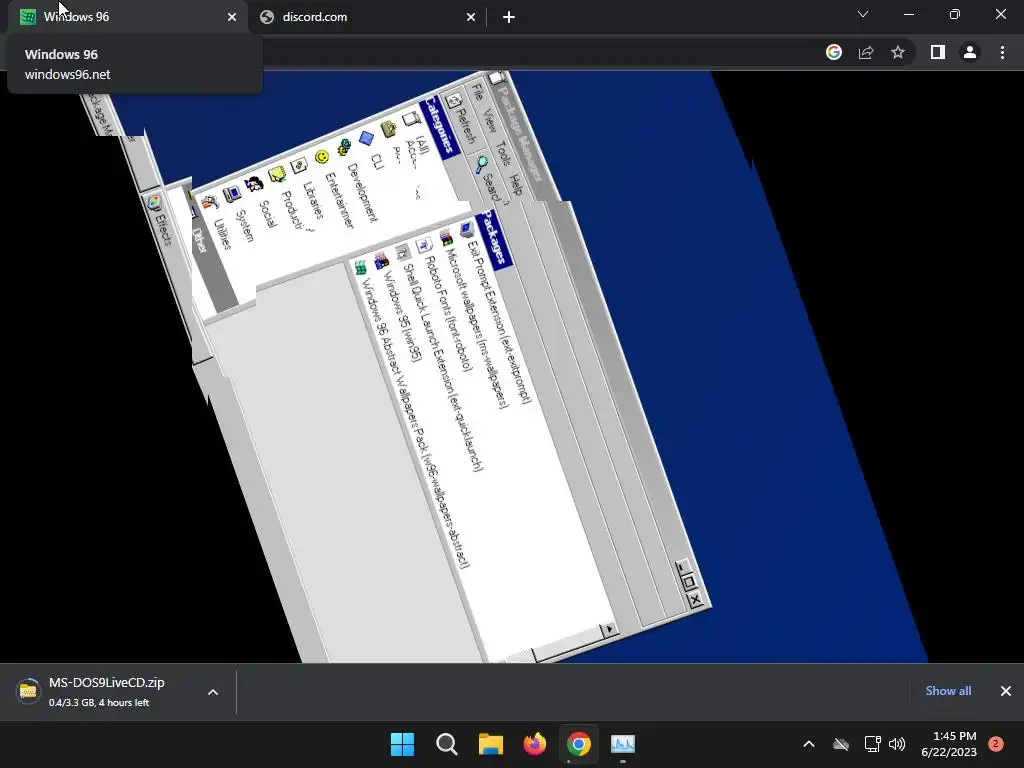
Task: Open the Chrome three-dot menu
Action: point(1002,52)
